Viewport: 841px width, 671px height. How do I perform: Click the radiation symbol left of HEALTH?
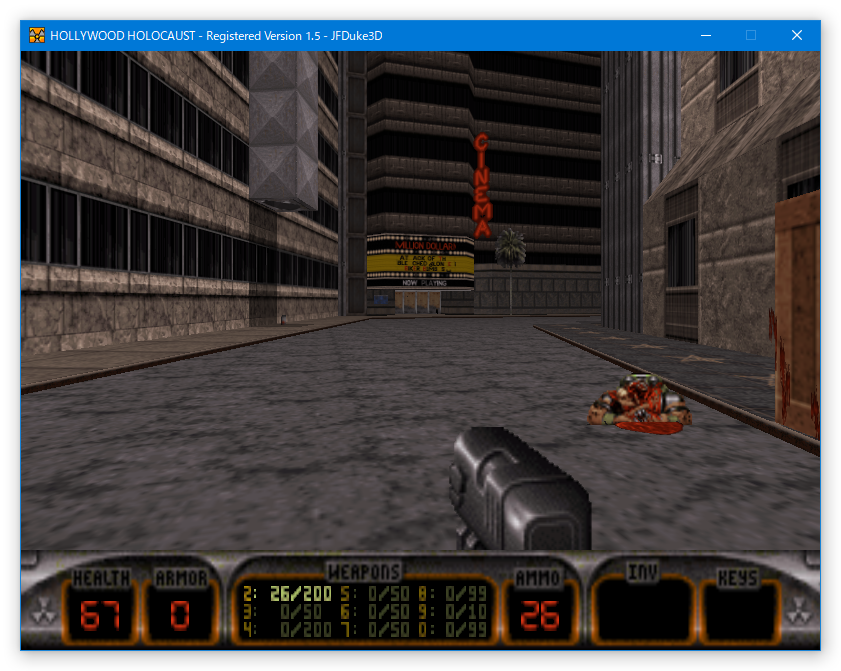(43, 611)
